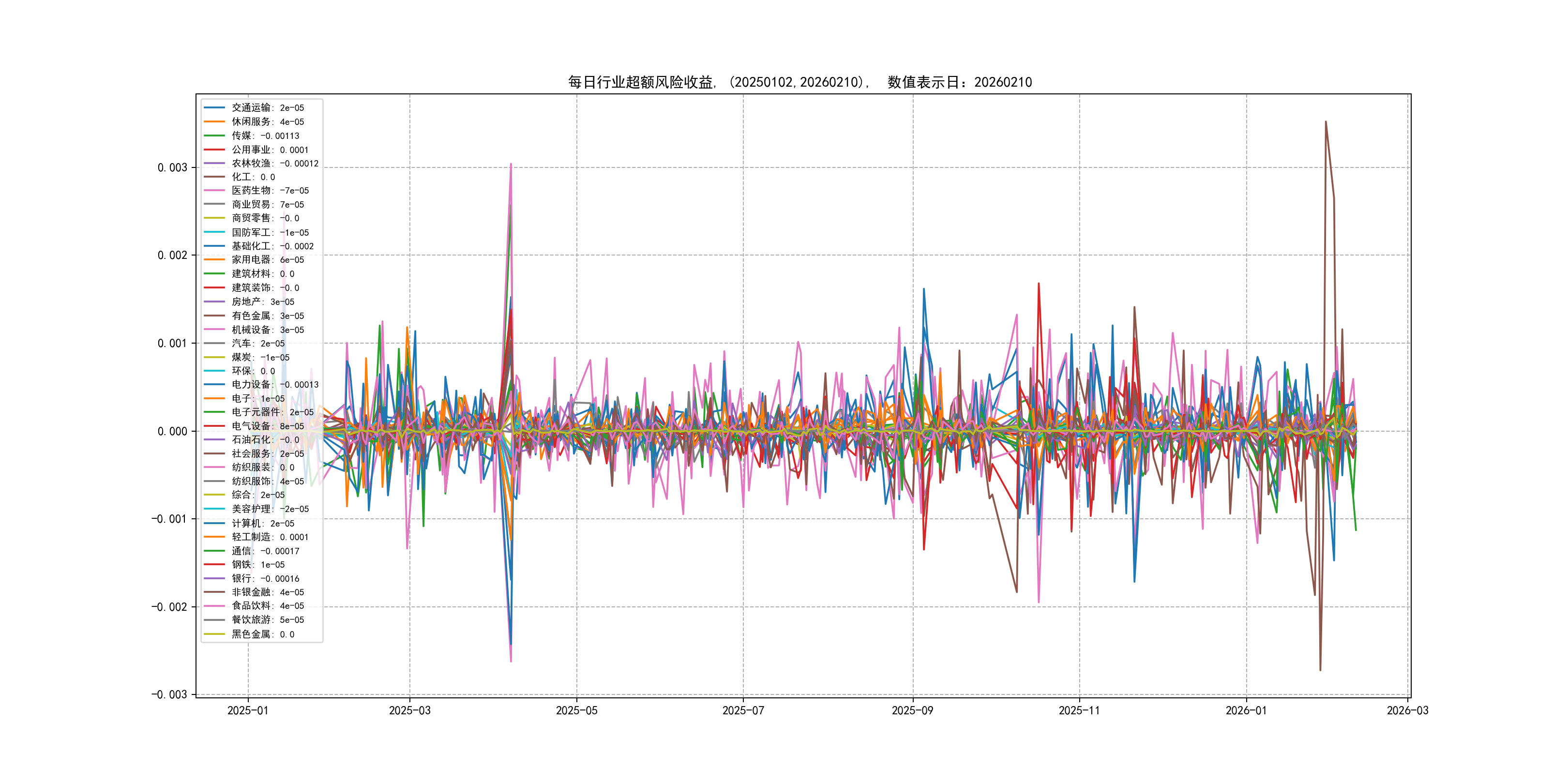
Task: Click the 0.003 y-axis tick label
Action: tap(172, 168)
